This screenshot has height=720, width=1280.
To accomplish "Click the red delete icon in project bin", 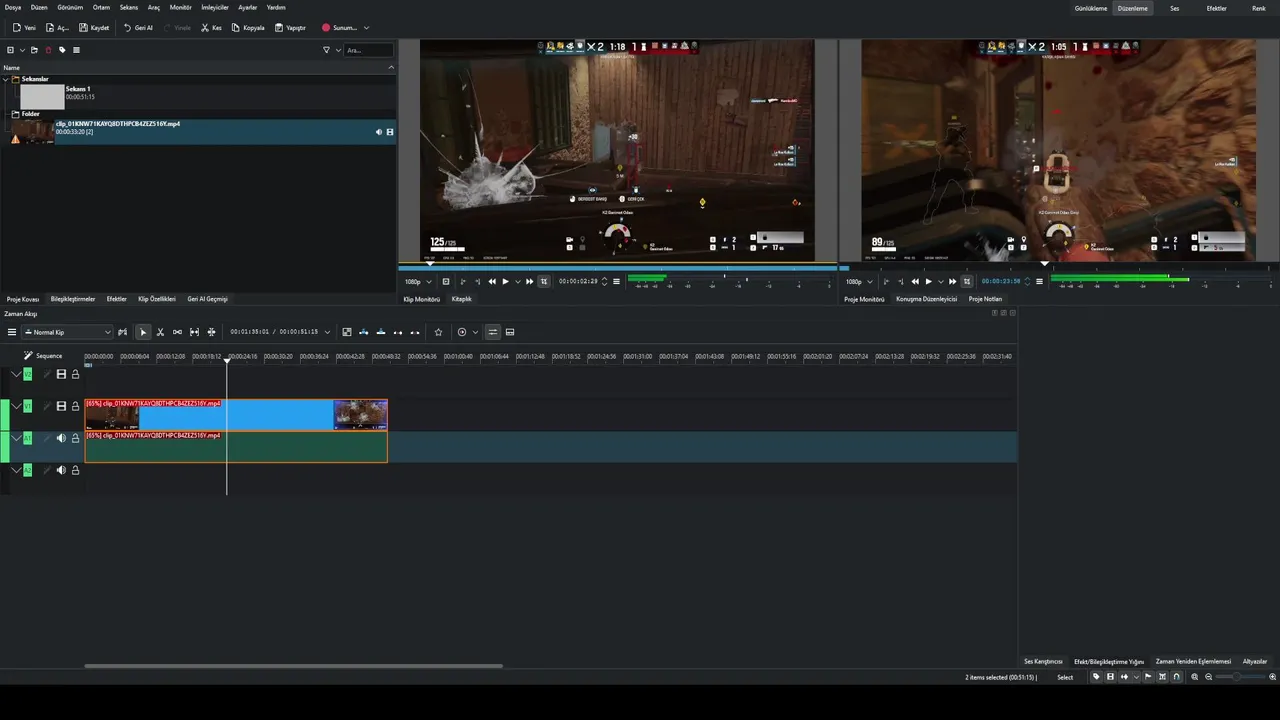I will point(48,50).
